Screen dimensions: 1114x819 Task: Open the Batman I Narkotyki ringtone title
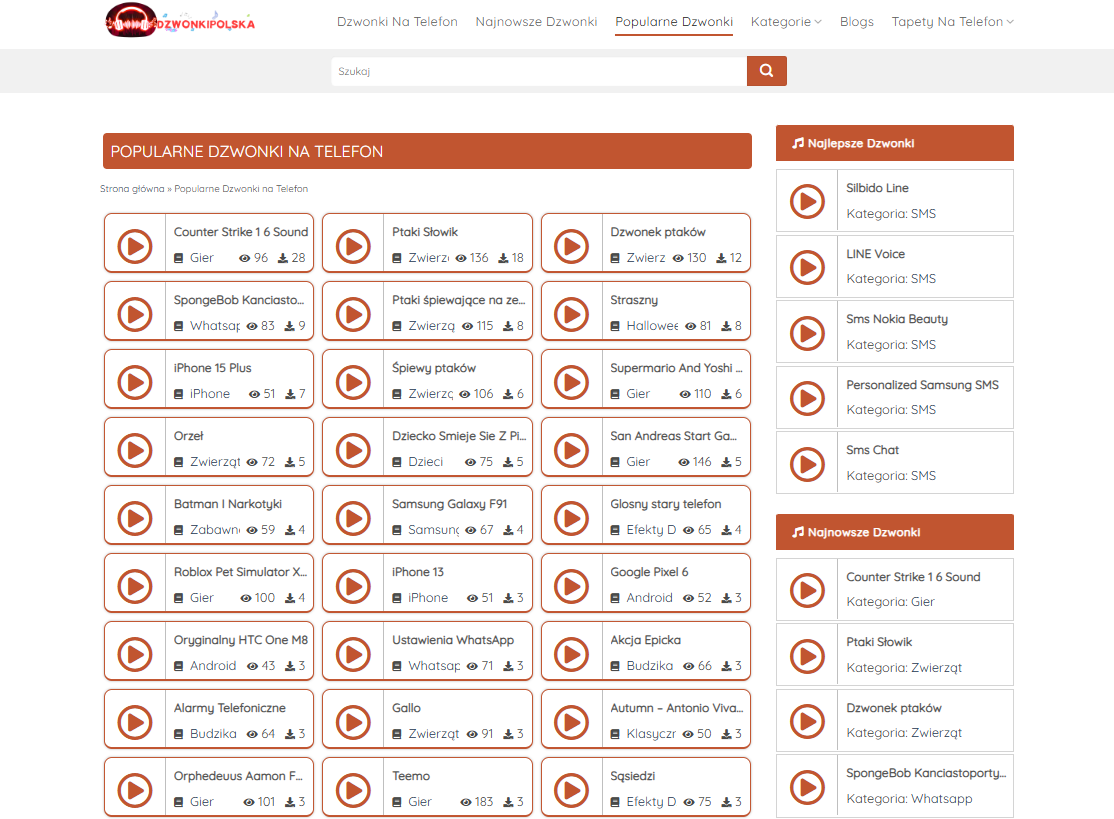[x=228, y=504]
